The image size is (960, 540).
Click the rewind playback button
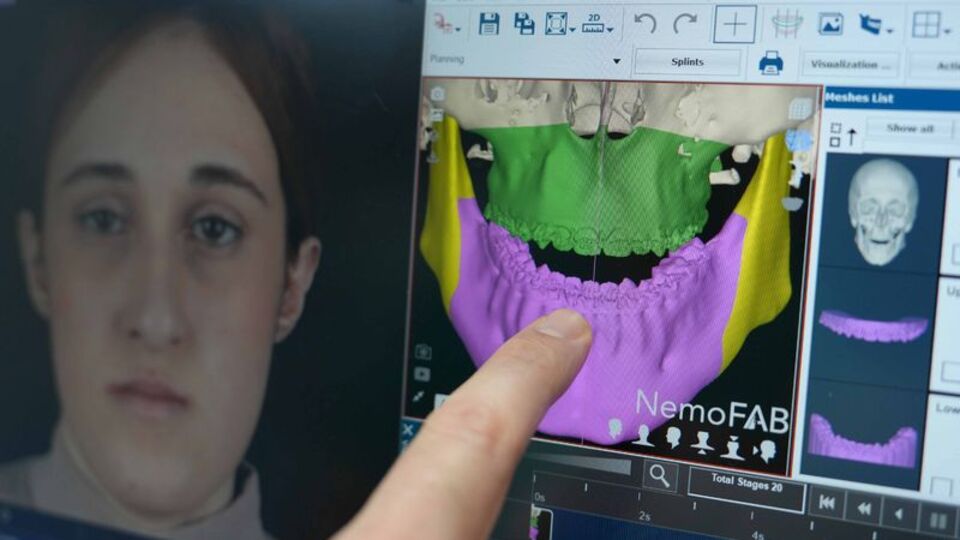[x=863, y=508]
